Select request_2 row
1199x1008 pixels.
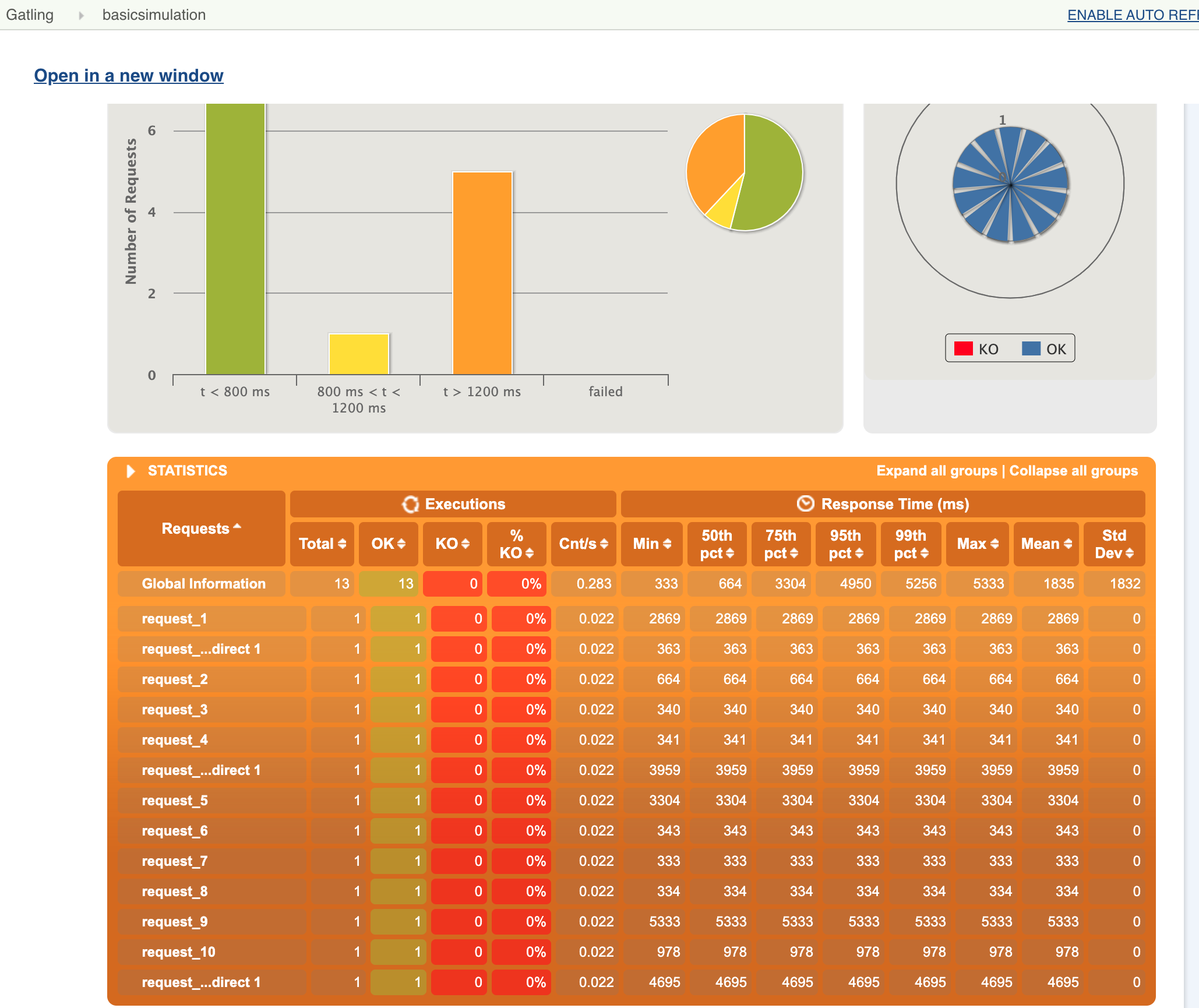click(632, 679)
